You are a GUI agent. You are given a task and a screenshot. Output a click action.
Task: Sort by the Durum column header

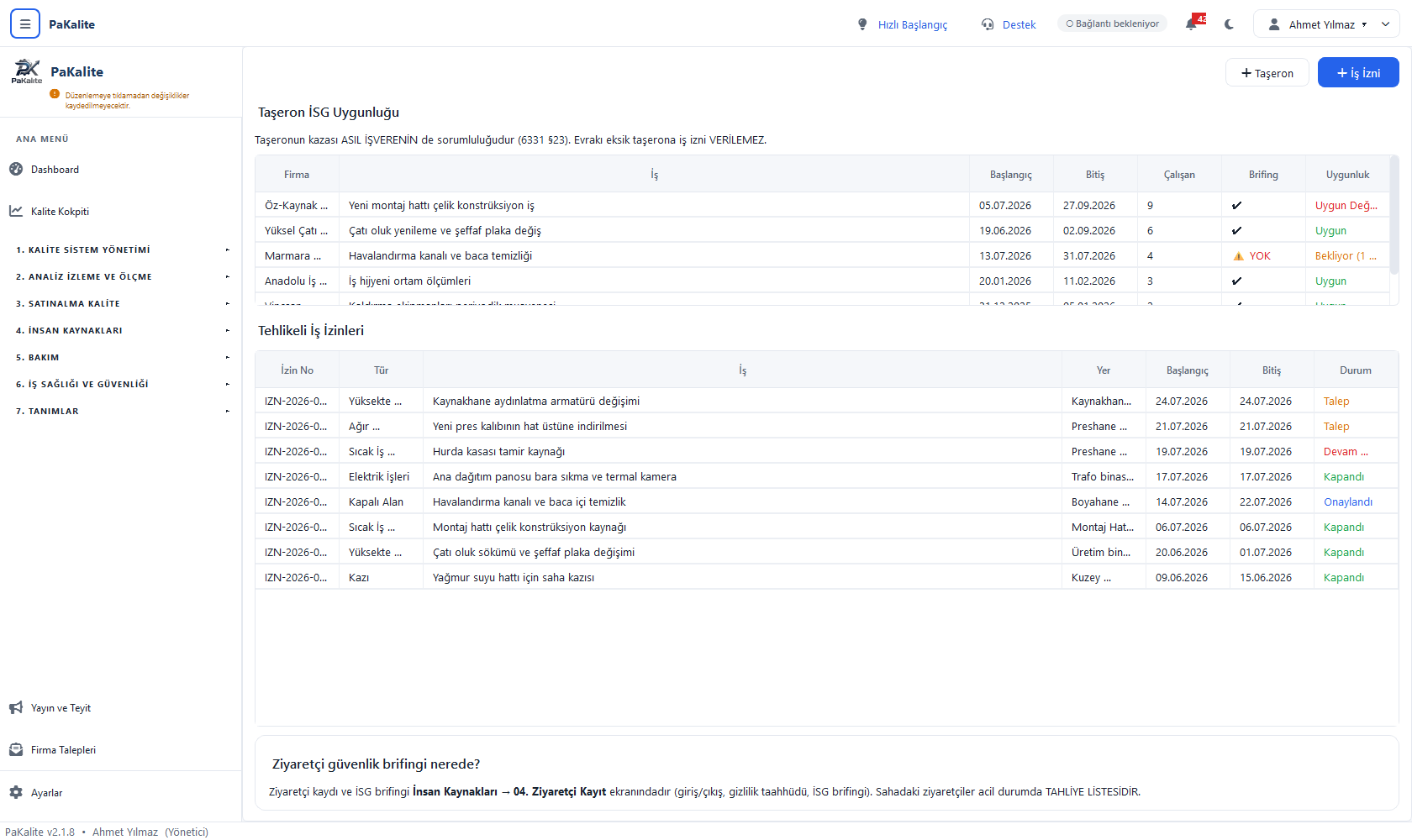point(1356,370)
